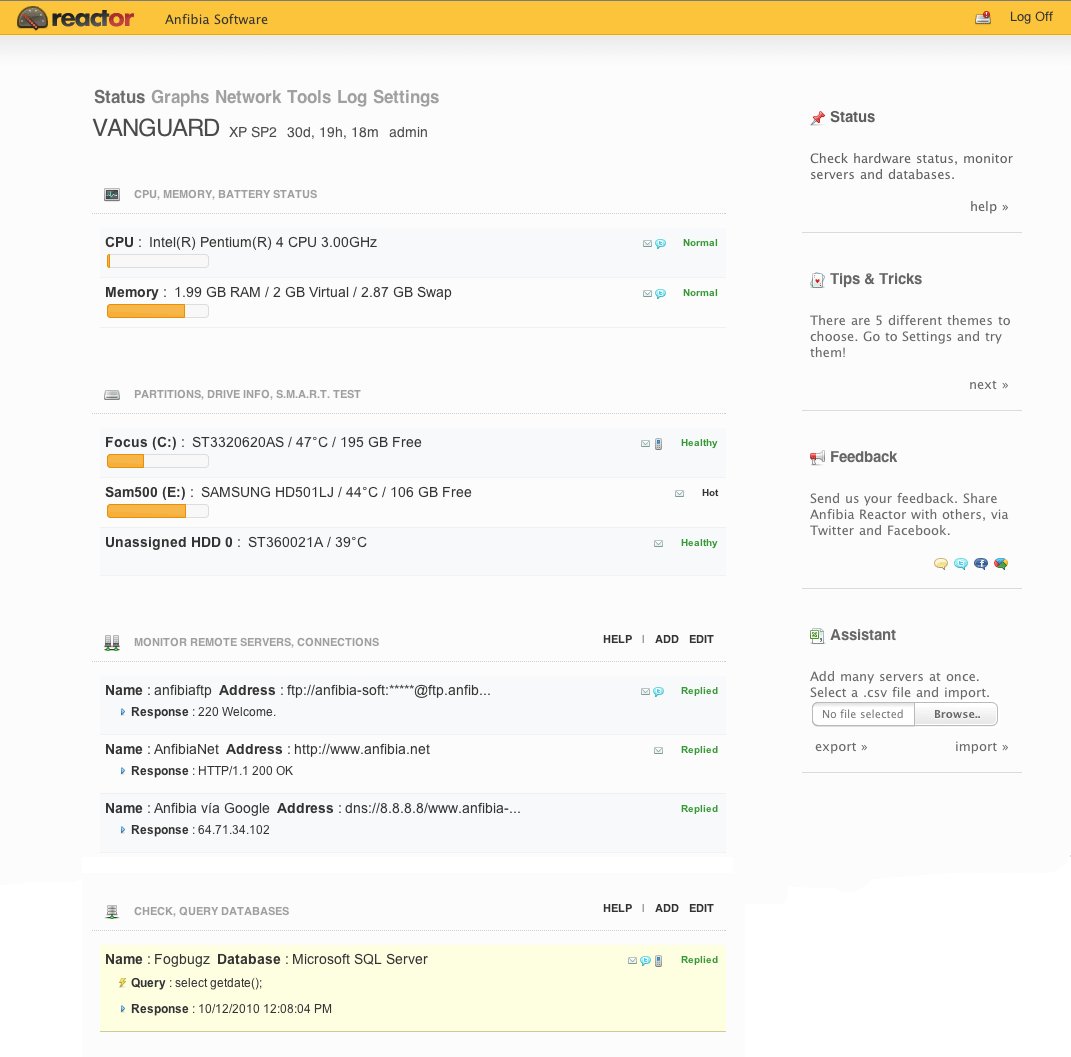Screen dimensions: 1071x1057
Task: Expand the anfibiaftp Response arrow
Action: tap(123, 712)
